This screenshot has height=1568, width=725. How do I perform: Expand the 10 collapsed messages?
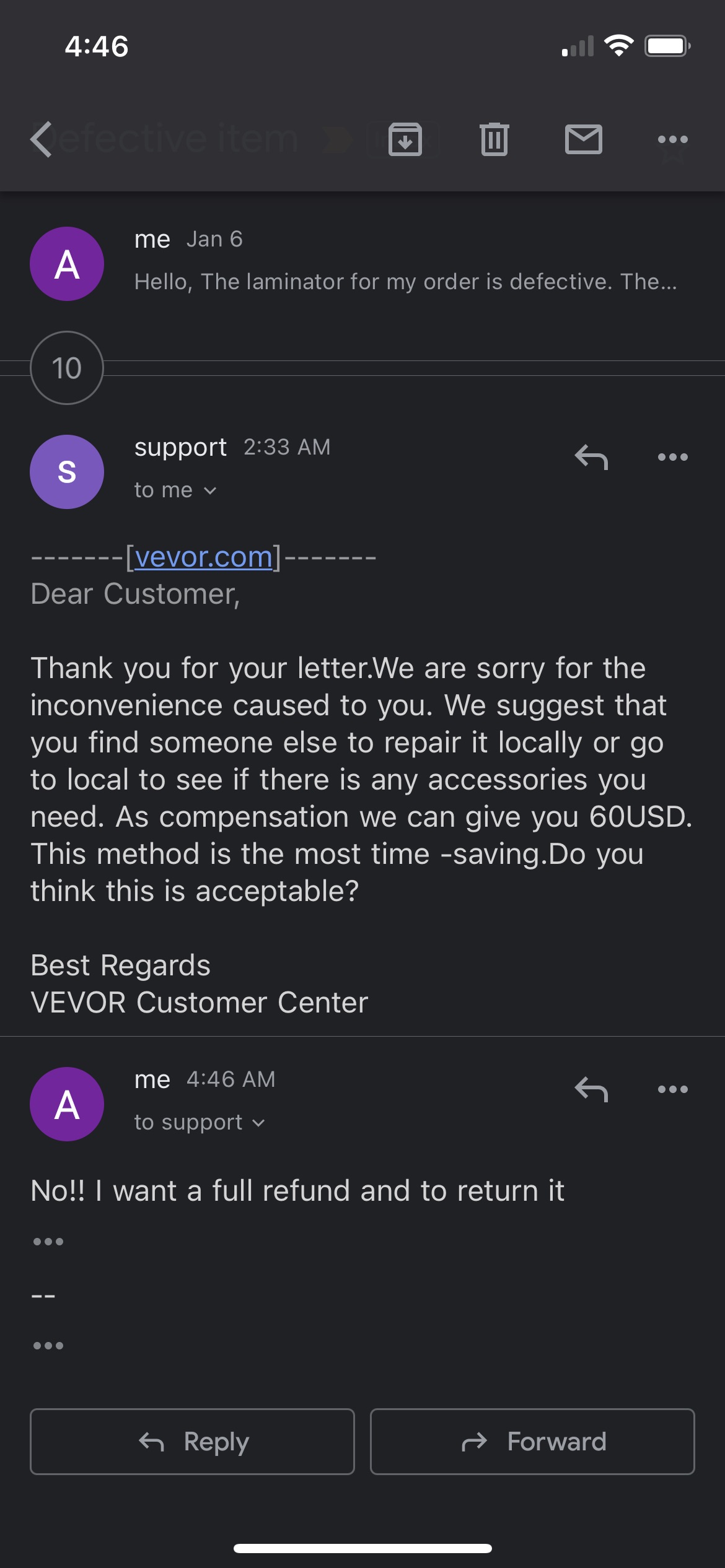[66, 368]
